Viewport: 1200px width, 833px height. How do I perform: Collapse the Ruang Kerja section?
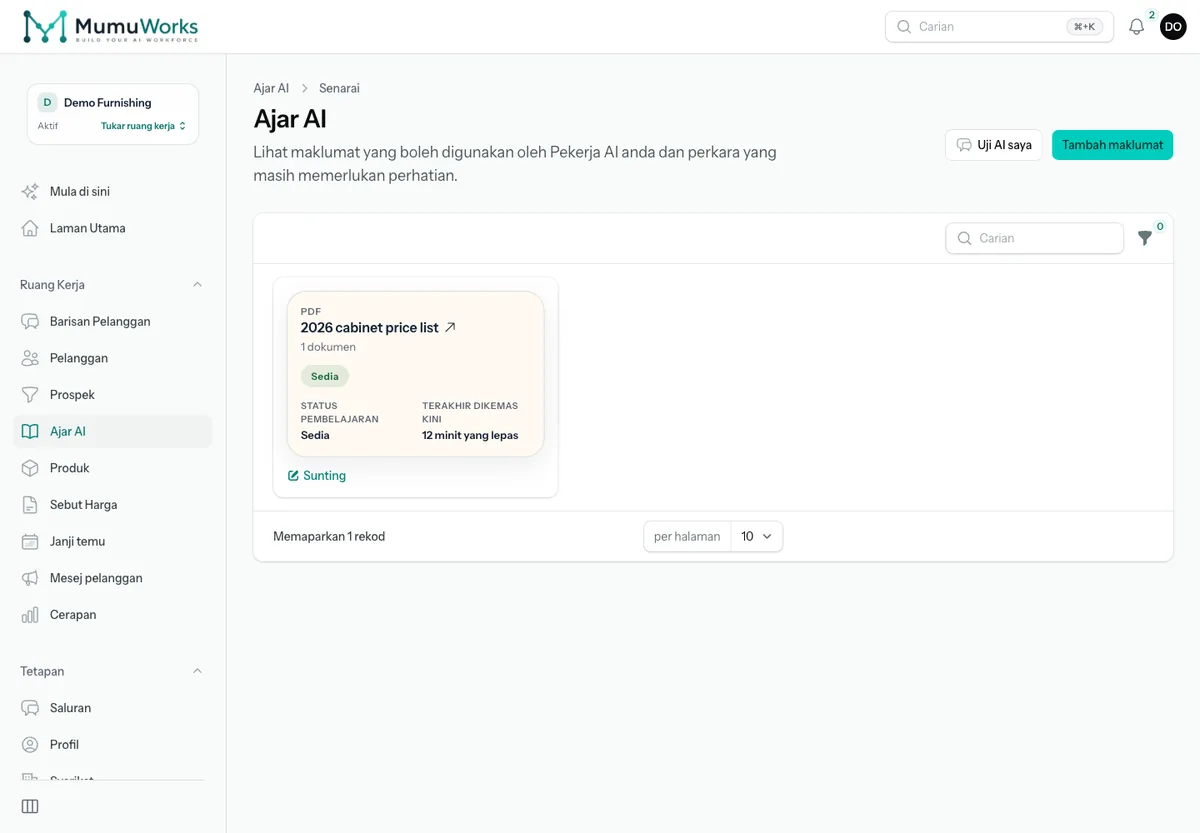pos(197,285)
